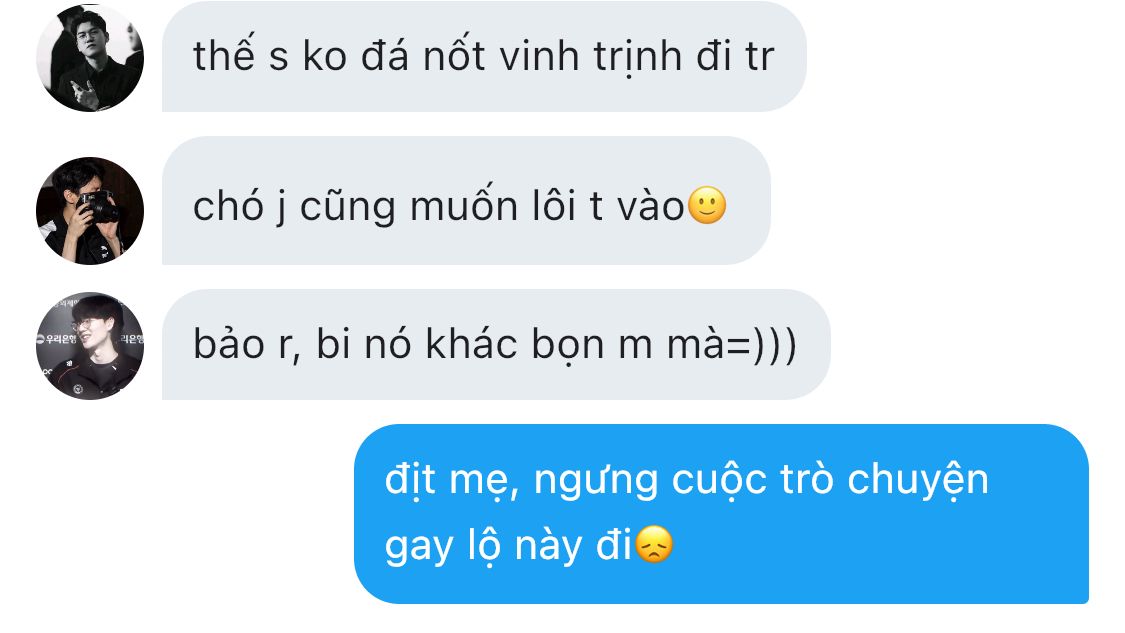Click the word 'chuyện' in the blue bubble
Image resolution: width=1125 pixels, height=633 pixels.
918,481
